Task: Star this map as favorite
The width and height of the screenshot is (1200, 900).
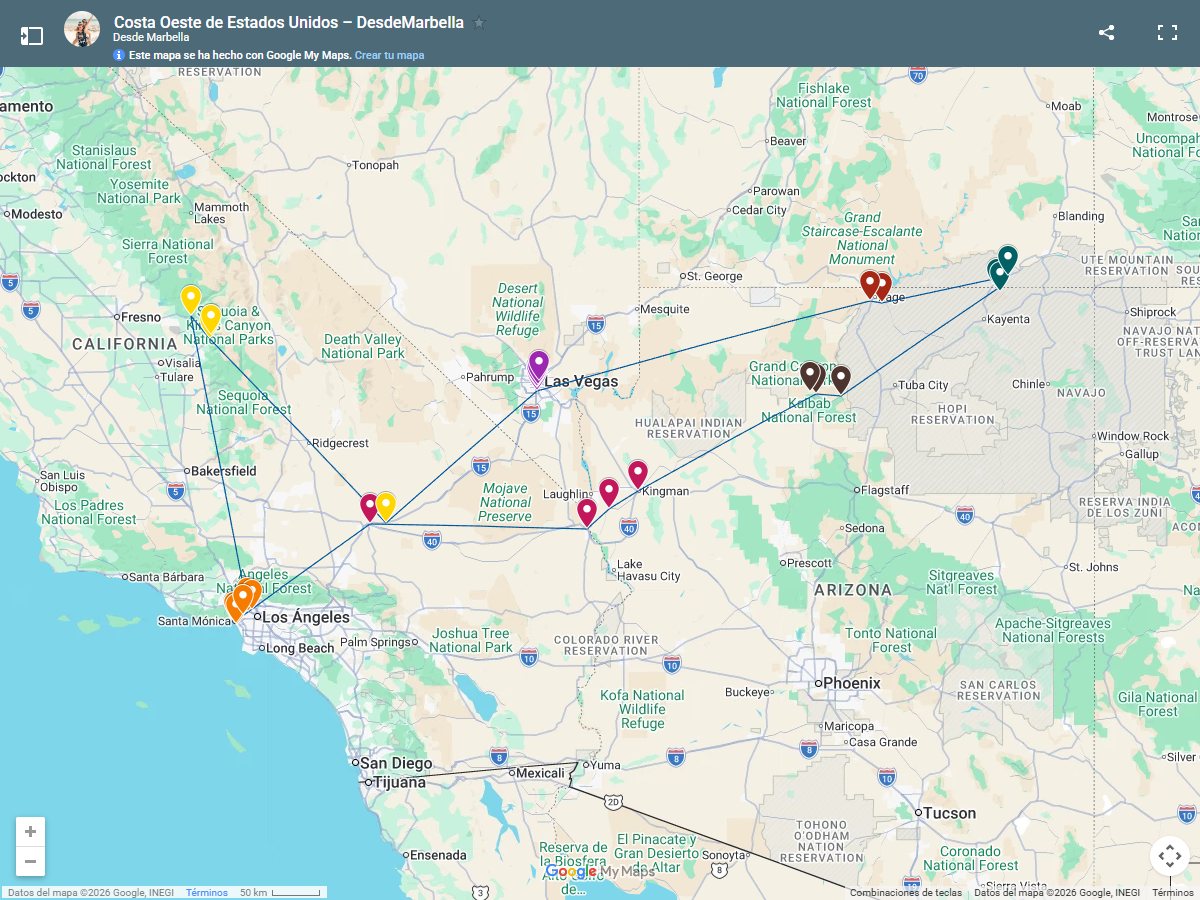Action: pyautogui.click(x=478, y=22)
